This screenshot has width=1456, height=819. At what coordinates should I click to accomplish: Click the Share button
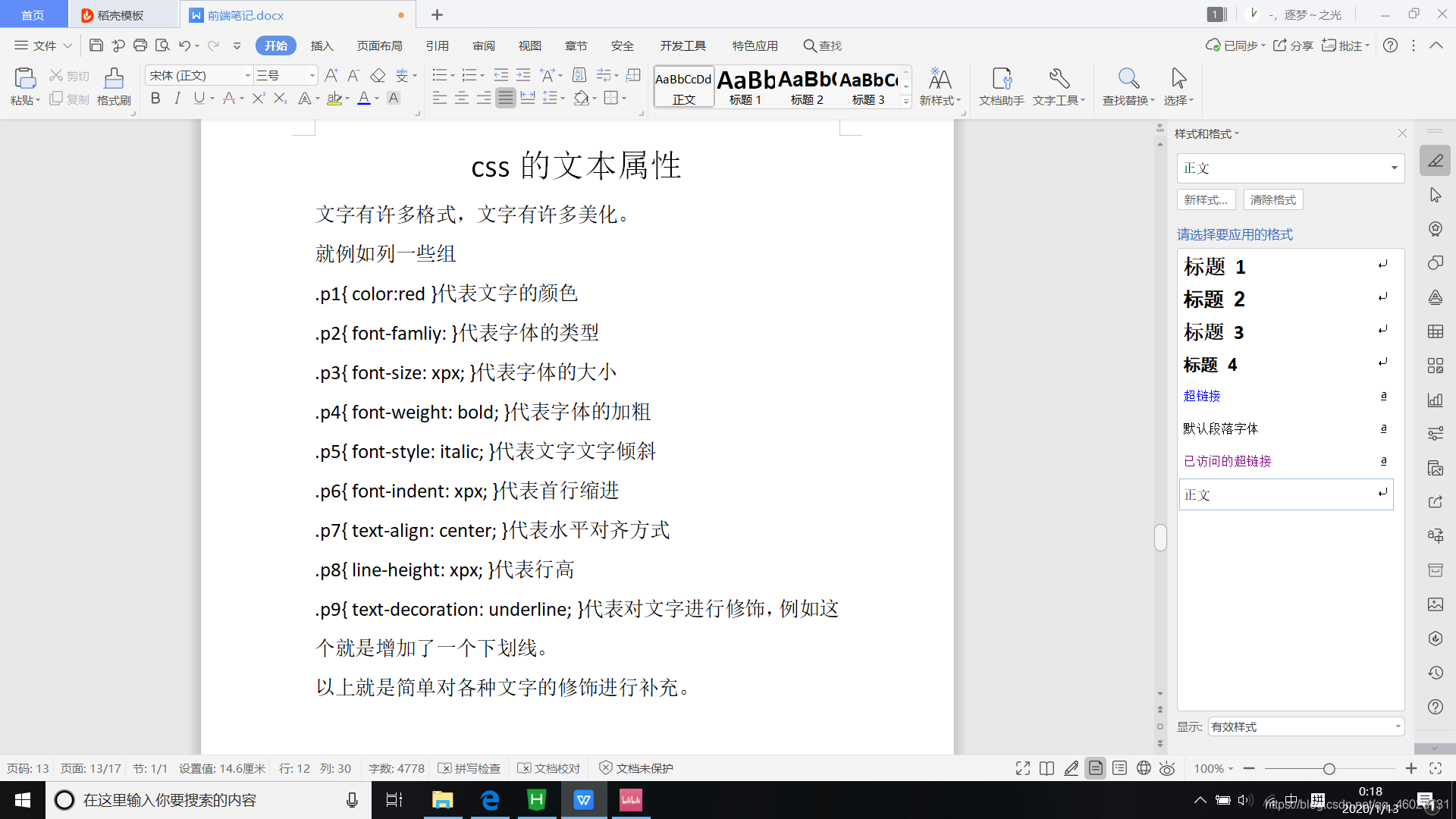(1293, 45)
